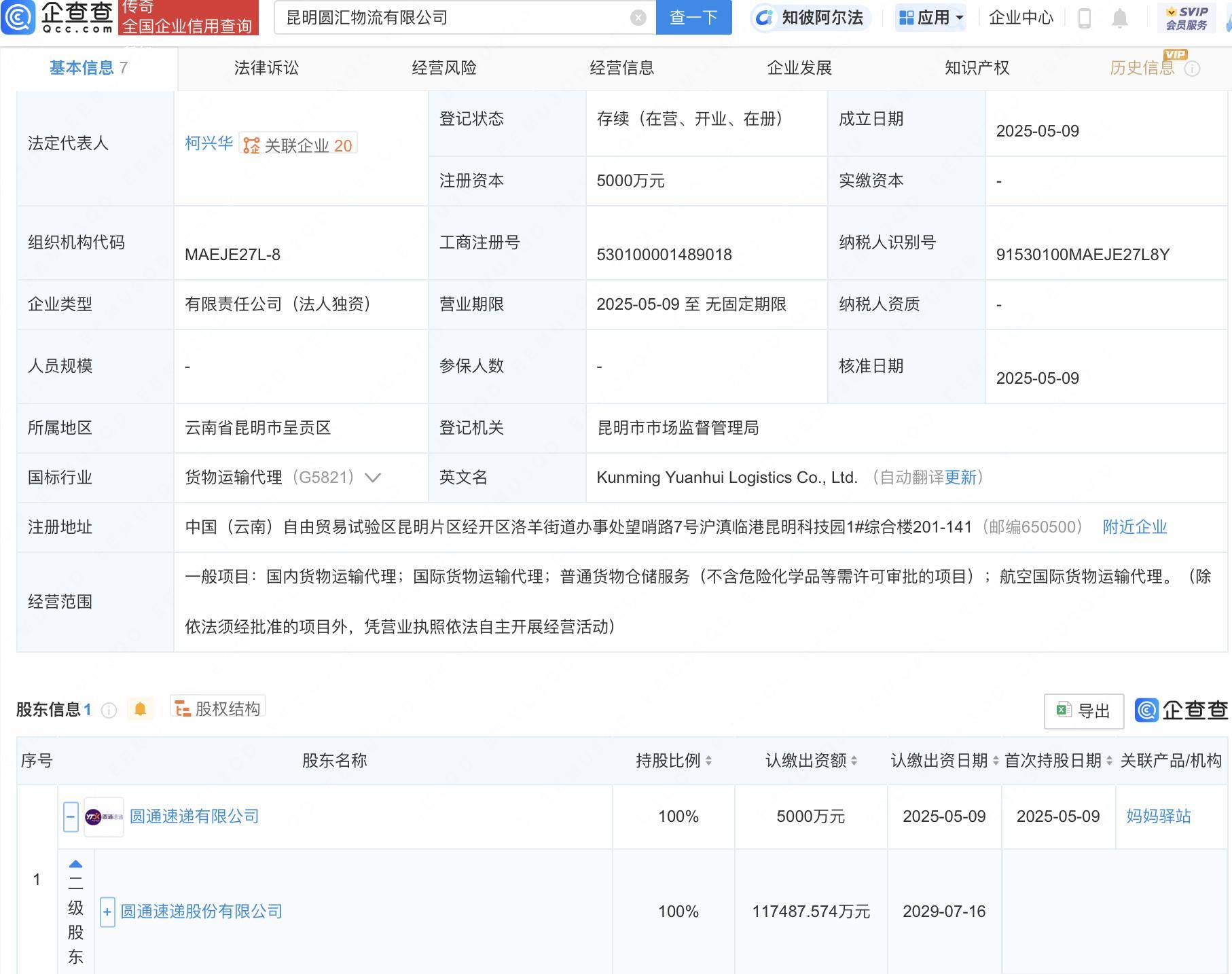This screenshot has height=974, width=1232.
Task: Open 股权结构 equity structure view
Action: tap(217, 708)
